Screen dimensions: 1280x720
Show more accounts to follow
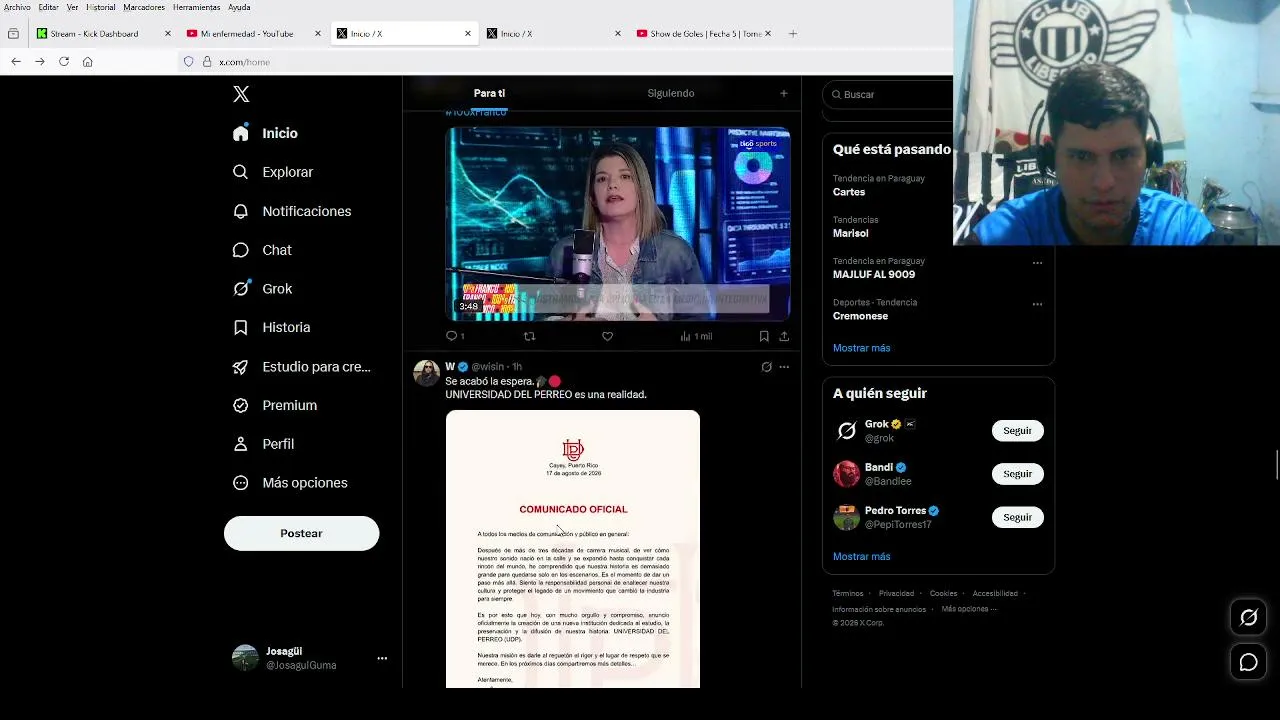click(x=861, y=556)
